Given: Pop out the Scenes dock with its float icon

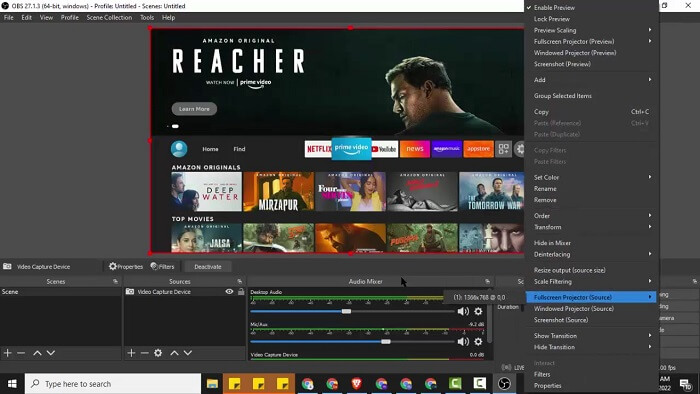Looking at the screenshot, I should tap(116, 282).
